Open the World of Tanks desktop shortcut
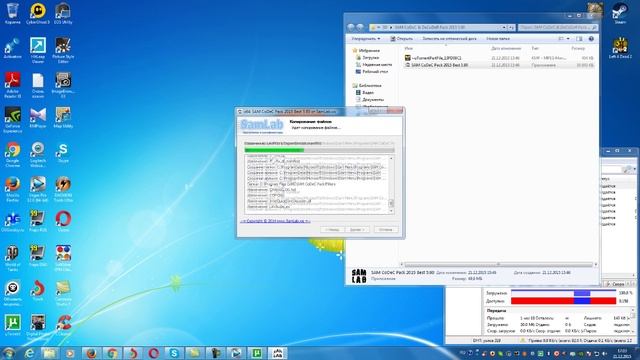Screen dimensions: 640x360 [x=13, y=258]
